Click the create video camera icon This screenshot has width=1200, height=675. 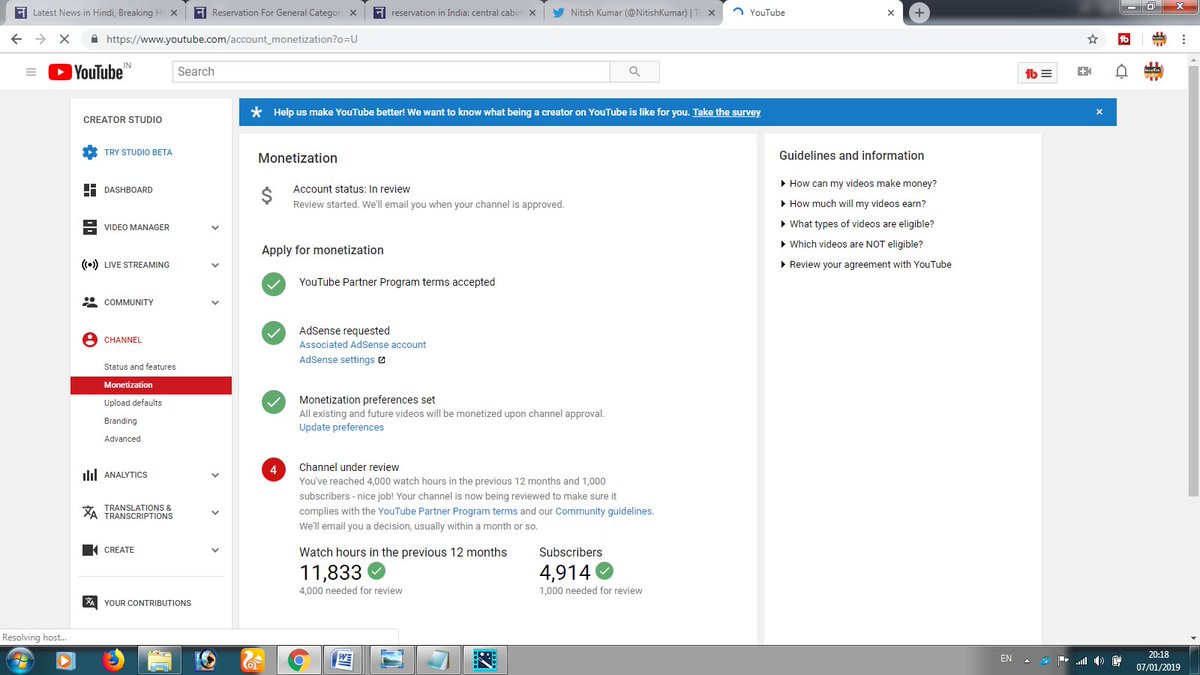click(1084, 72)
